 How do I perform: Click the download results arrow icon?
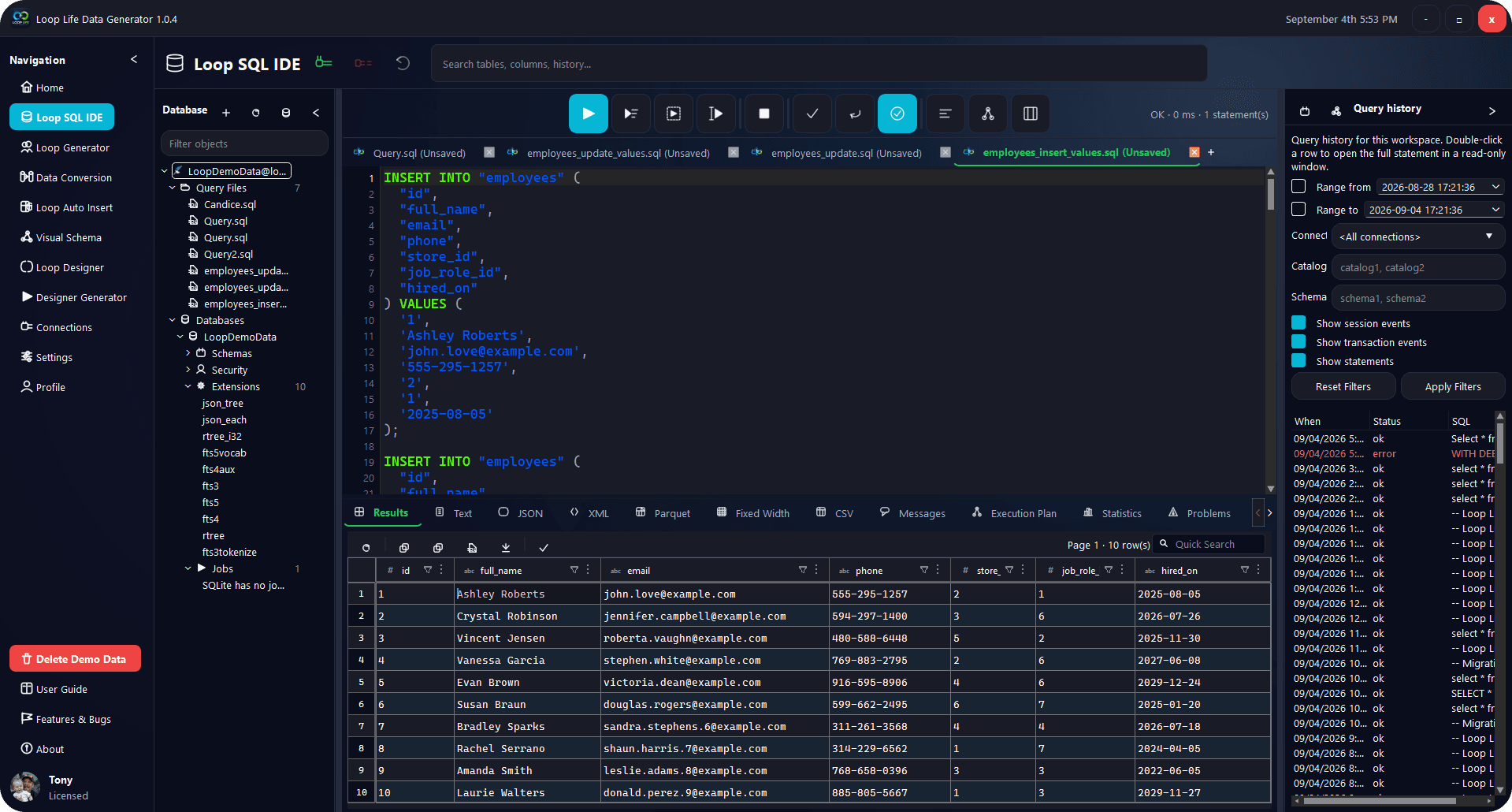click(x=506, y=547)
